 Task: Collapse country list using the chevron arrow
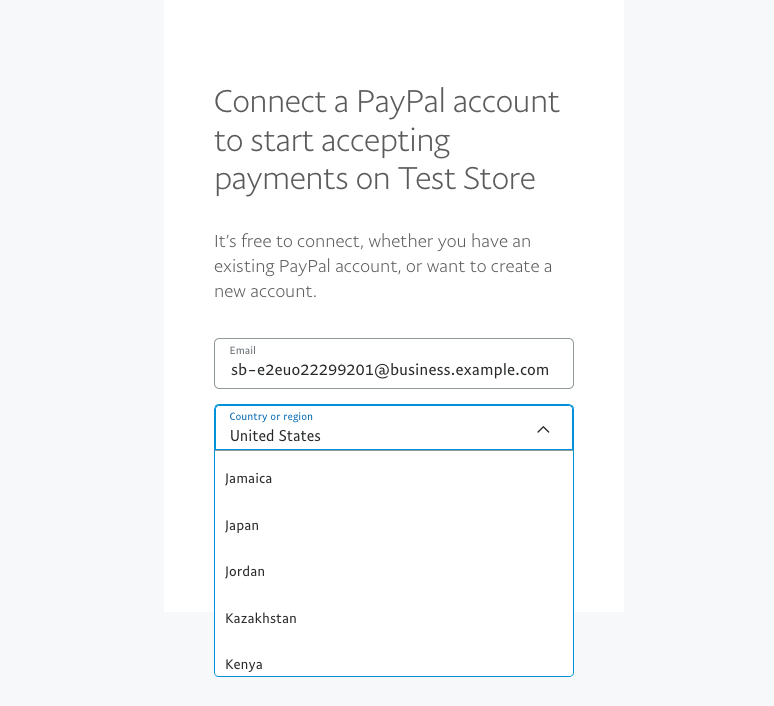click(x=543, y=429)
